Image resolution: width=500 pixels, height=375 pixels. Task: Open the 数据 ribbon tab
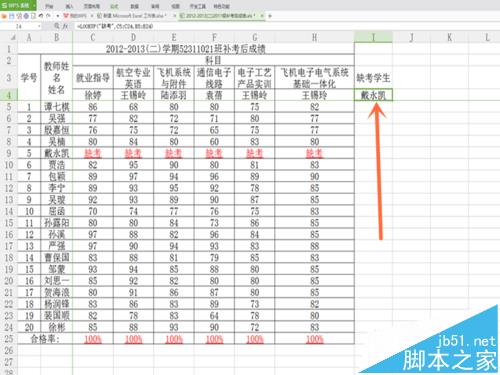[x=134, y=6]
